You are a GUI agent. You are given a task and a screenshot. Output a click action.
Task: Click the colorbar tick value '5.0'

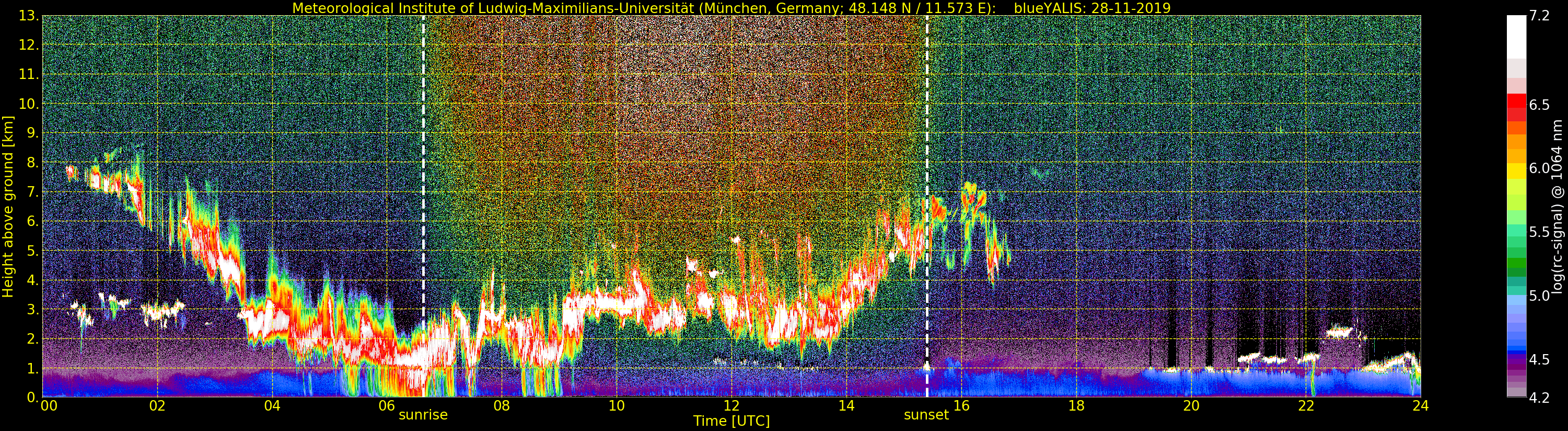click(1539, 296)
